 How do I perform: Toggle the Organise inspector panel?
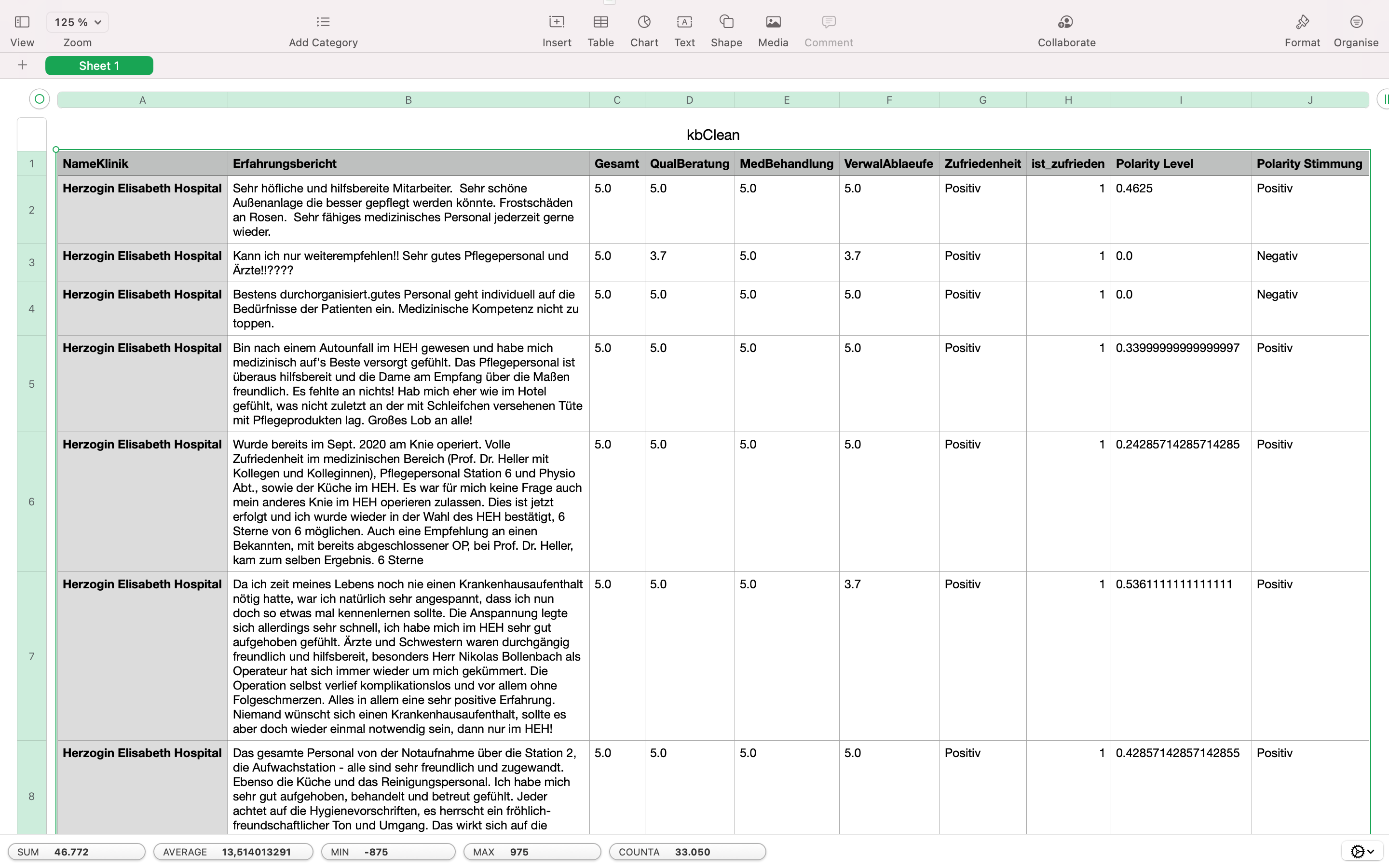click(1356, 22)
